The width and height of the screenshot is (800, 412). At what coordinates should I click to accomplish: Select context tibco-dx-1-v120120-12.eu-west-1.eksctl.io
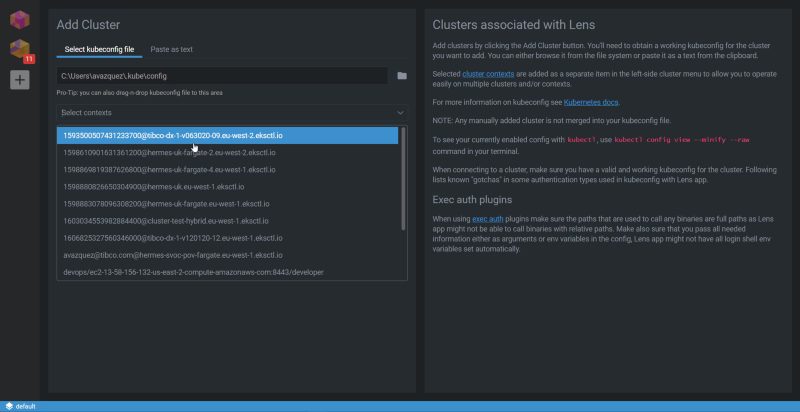pos(227,238)
